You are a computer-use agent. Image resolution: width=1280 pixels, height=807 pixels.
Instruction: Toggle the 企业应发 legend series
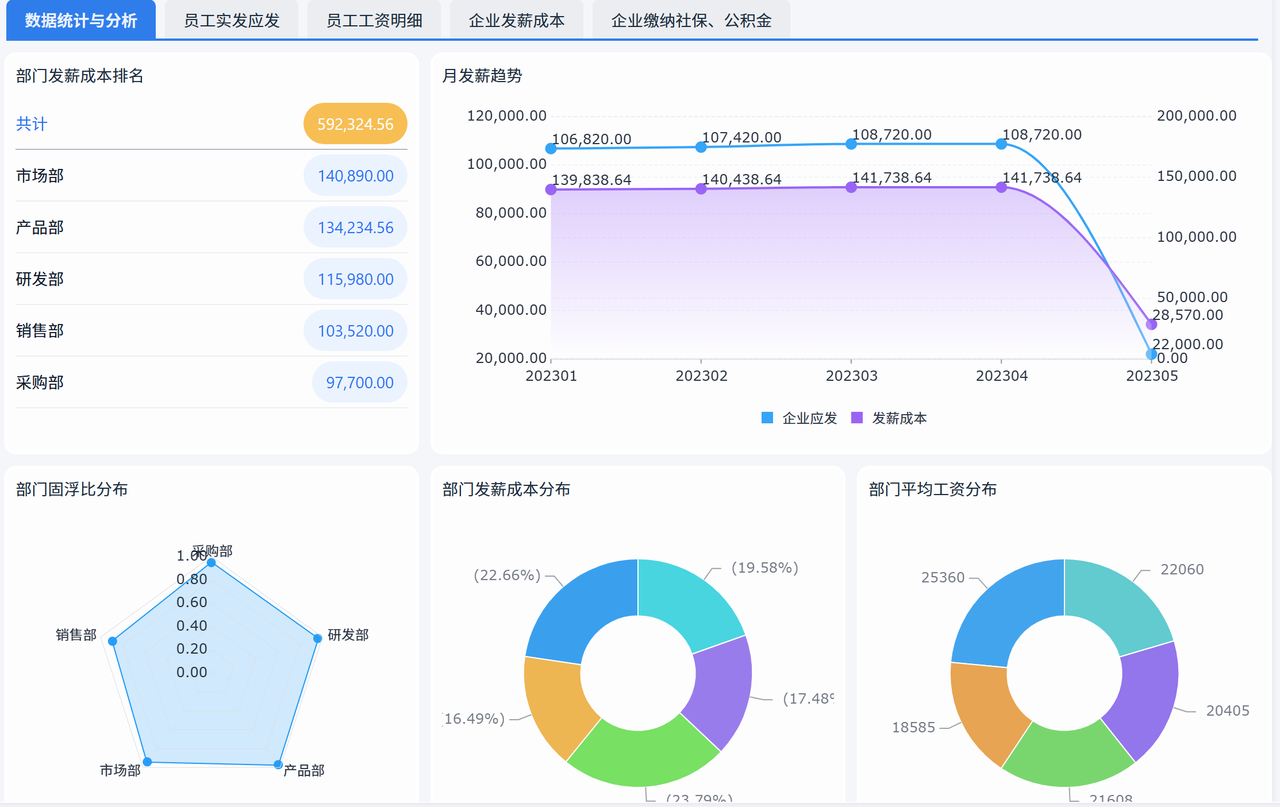(799, 418)
